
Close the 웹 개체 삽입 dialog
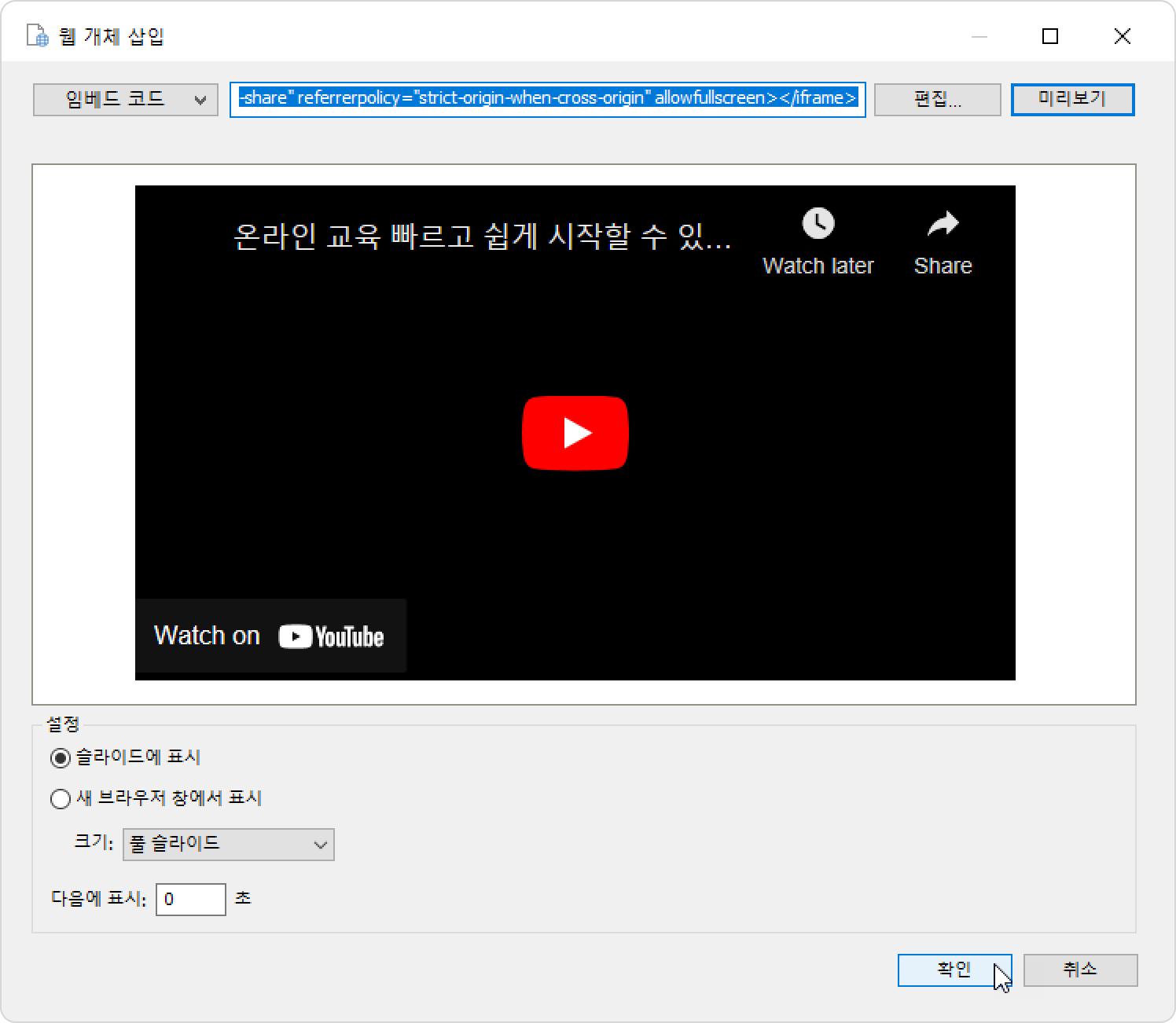[x=1123, y=36]
